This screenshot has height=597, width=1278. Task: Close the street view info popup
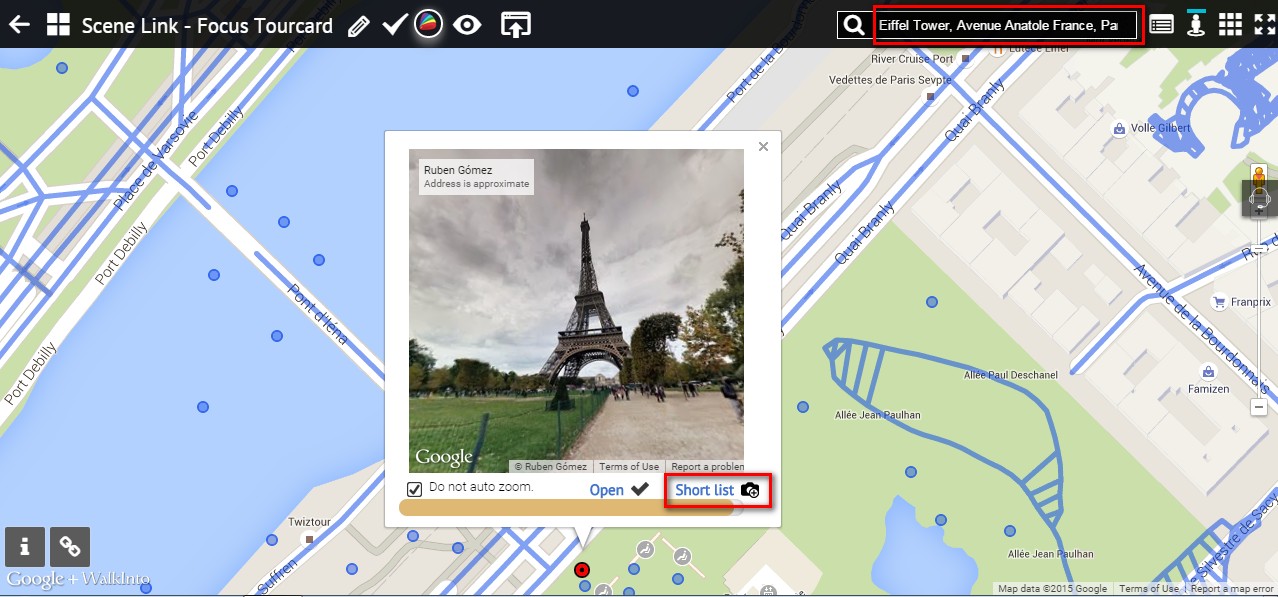pos(763,146)
